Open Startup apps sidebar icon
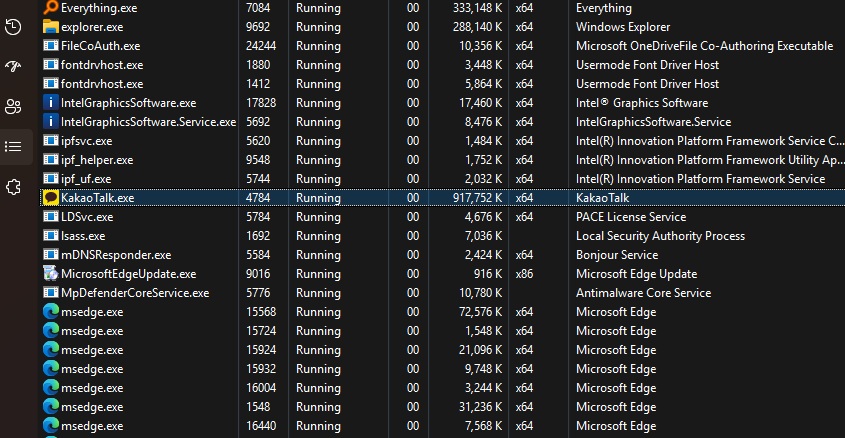Viewport: 845px width, 438px height. click(x=13, y=66)
